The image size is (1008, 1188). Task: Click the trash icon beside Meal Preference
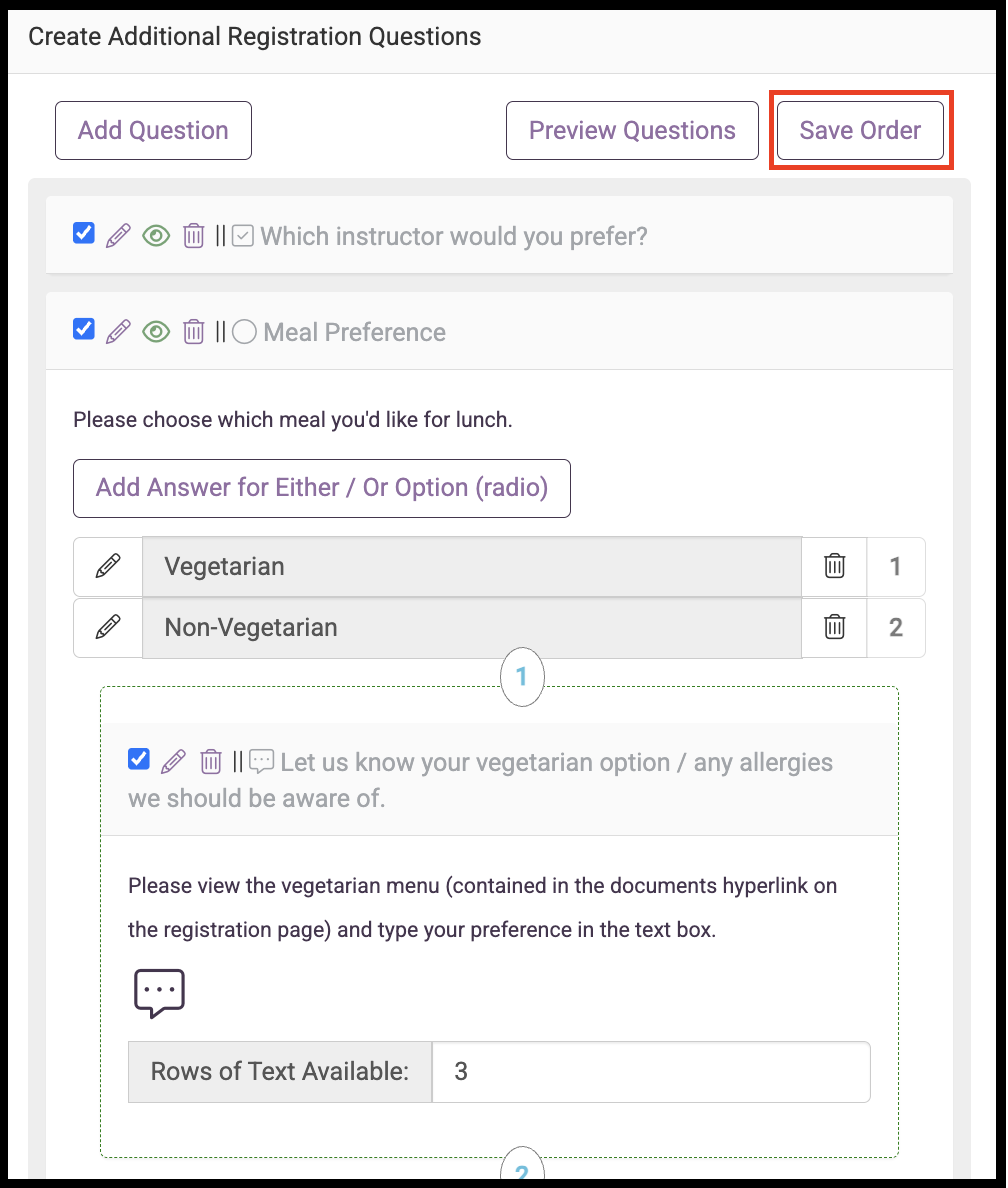click(x=193, y=332)
